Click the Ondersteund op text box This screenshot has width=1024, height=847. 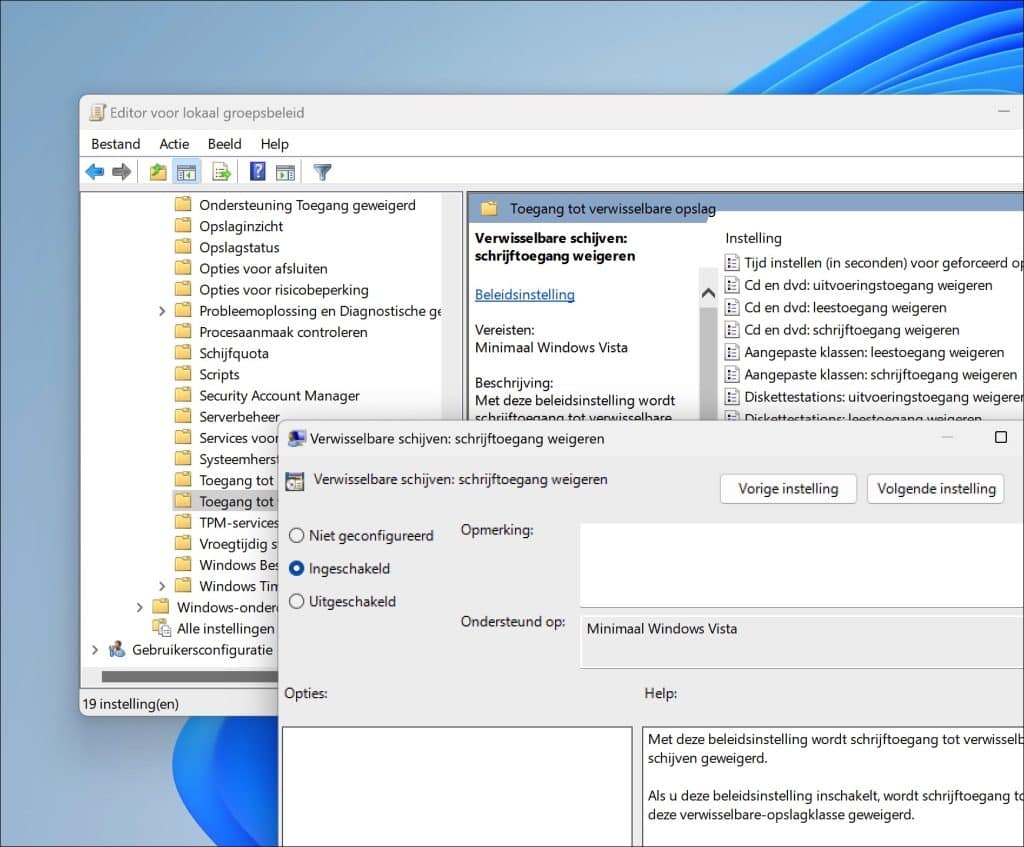pos(802,642)
